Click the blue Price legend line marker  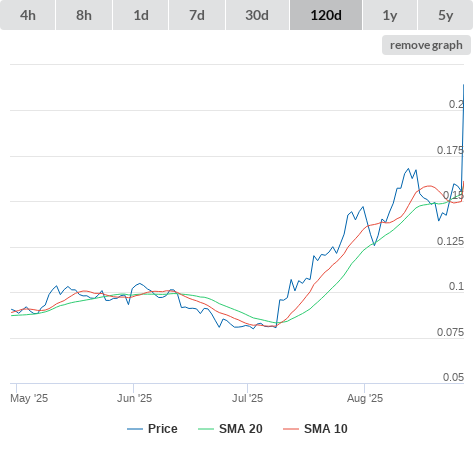pyautogui.click(x=135, y=429)
